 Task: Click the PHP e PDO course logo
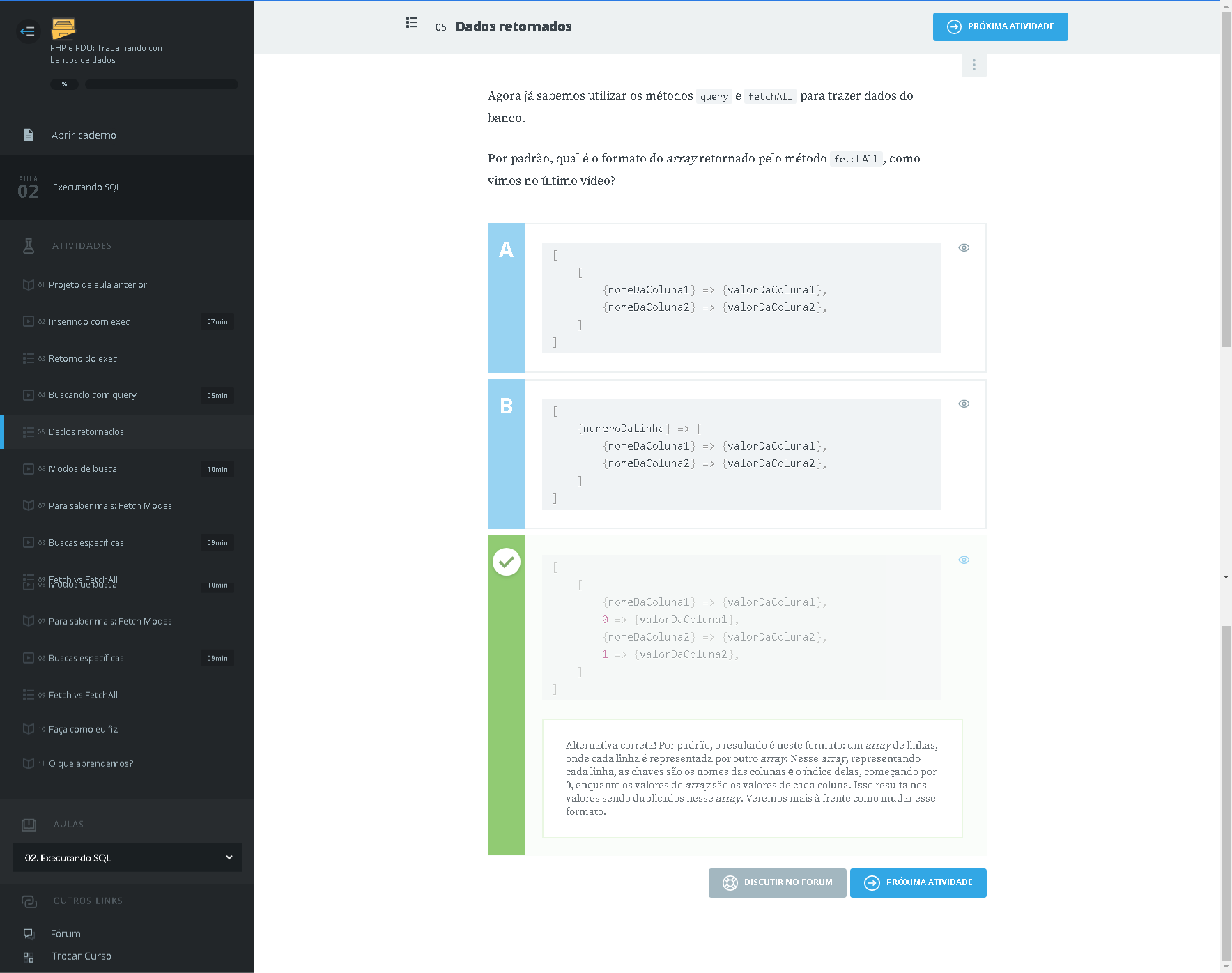(63, 29)
